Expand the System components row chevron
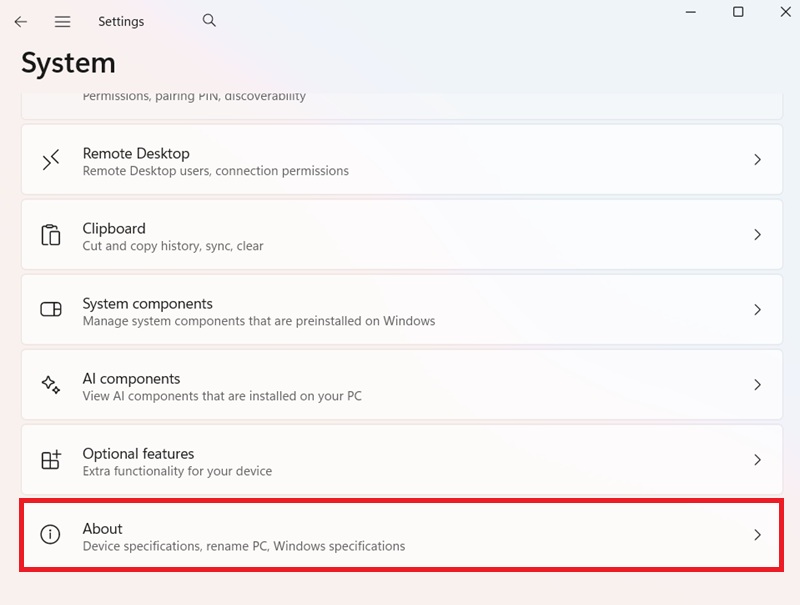 pyautogui.click(x=757, y=310)
